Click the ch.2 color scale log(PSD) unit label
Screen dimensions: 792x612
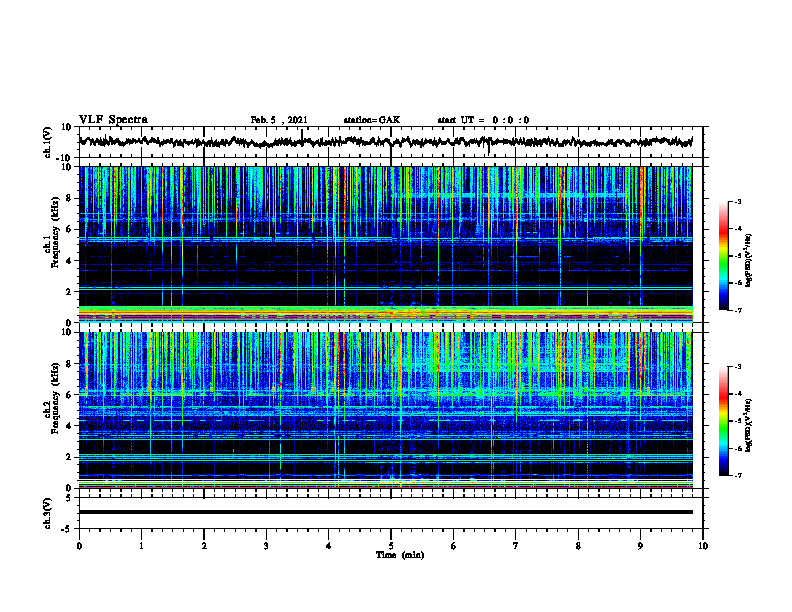(x=749, y=425)
